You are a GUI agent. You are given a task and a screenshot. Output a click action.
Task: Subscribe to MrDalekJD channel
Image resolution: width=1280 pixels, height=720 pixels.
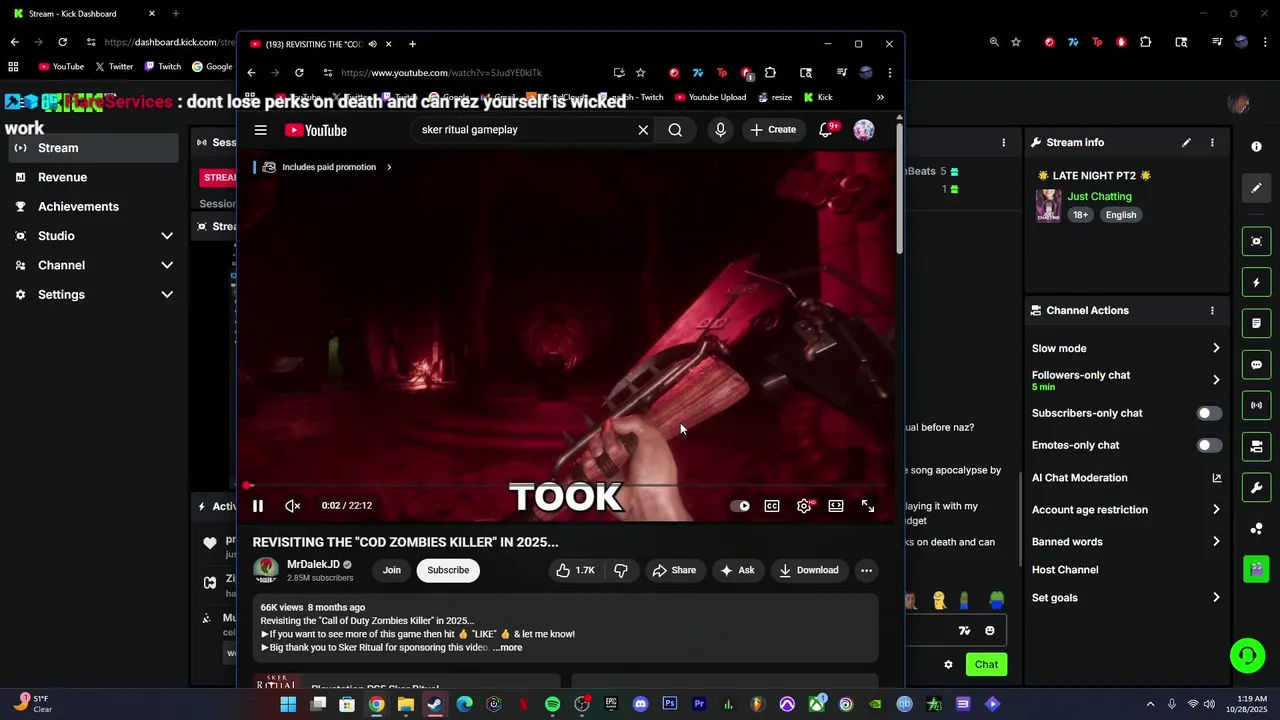pyautogui.click(x=448, y=570)
